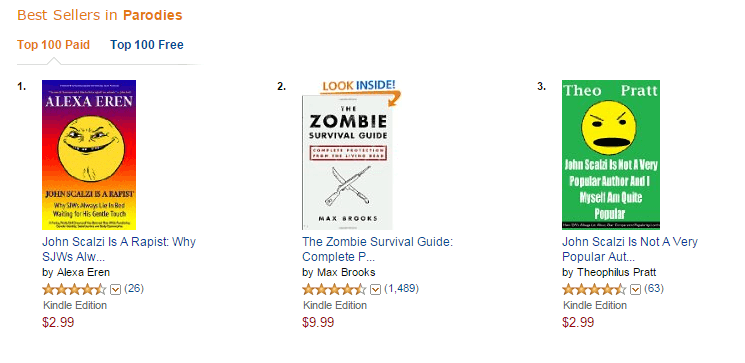Open the green Theo Pratt book cover
745x363 pixels.
point(611,155)
